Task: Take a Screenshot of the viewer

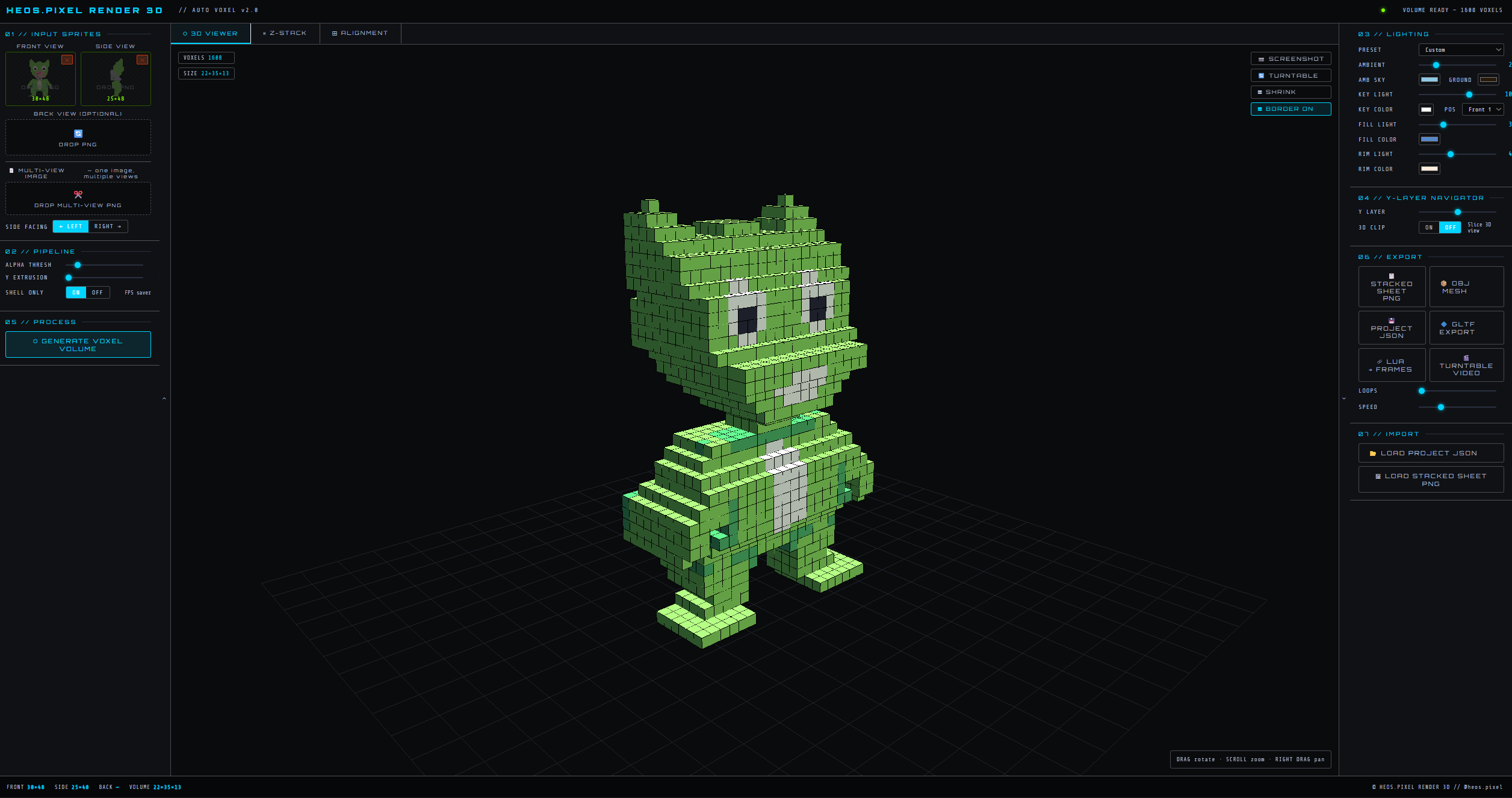Action: pos(1290,59)
